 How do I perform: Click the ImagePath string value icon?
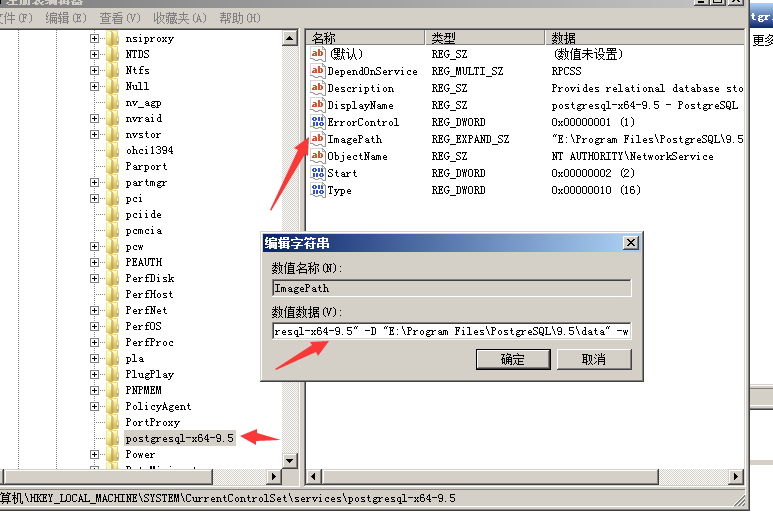[x=318, y=139]
